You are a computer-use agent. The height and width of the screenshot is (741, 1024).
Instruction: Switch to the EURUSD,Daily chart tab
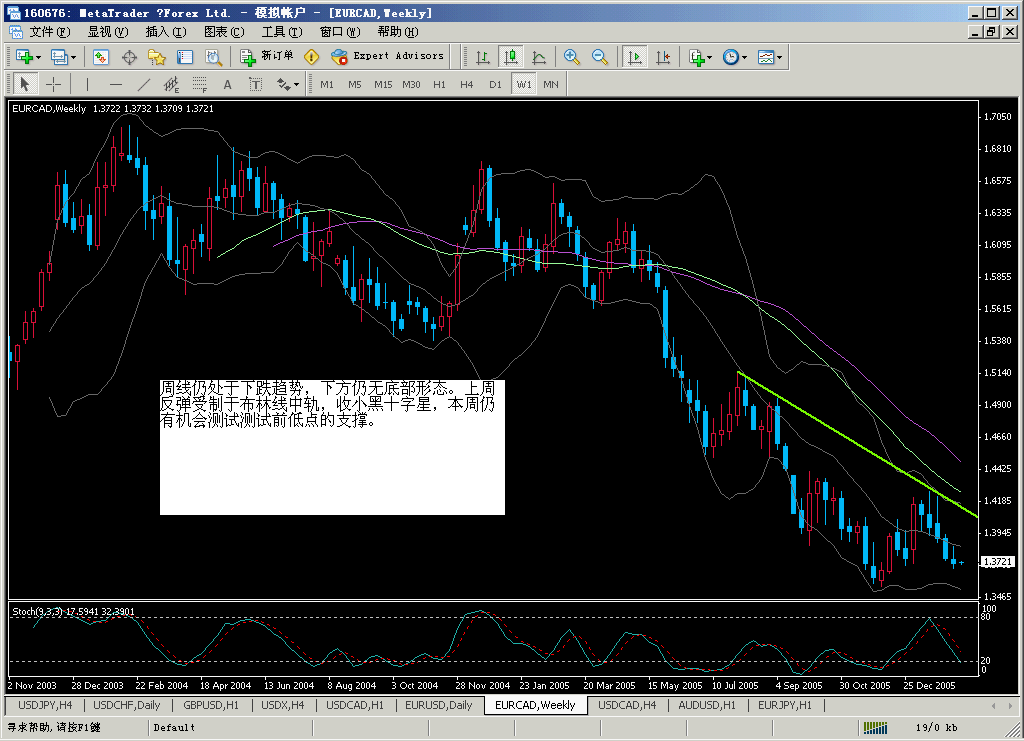(438, 705)
